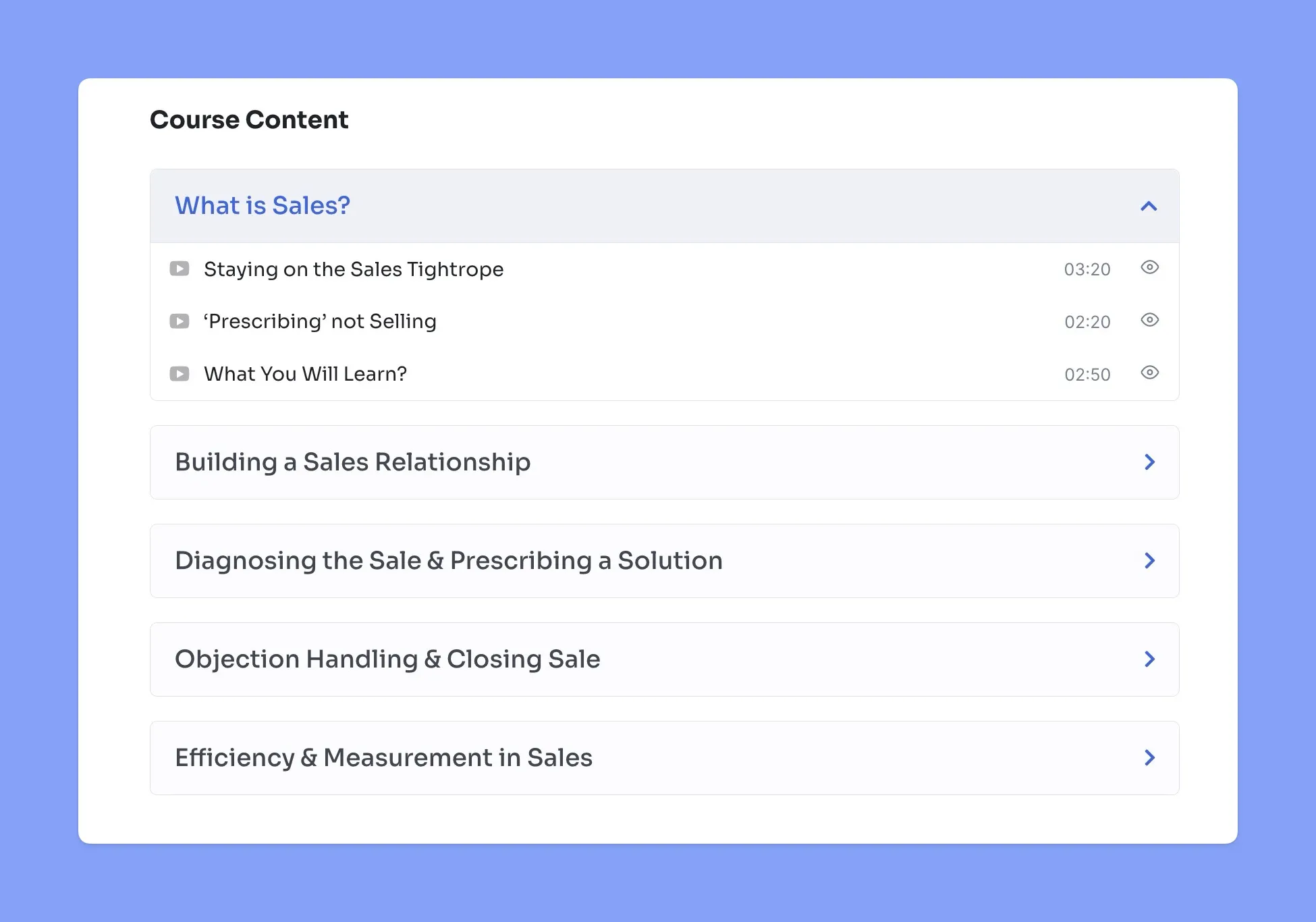1316x922 pixels.
Task: Click the 02:20 duration label
Action: click(x=1087, y=322)
